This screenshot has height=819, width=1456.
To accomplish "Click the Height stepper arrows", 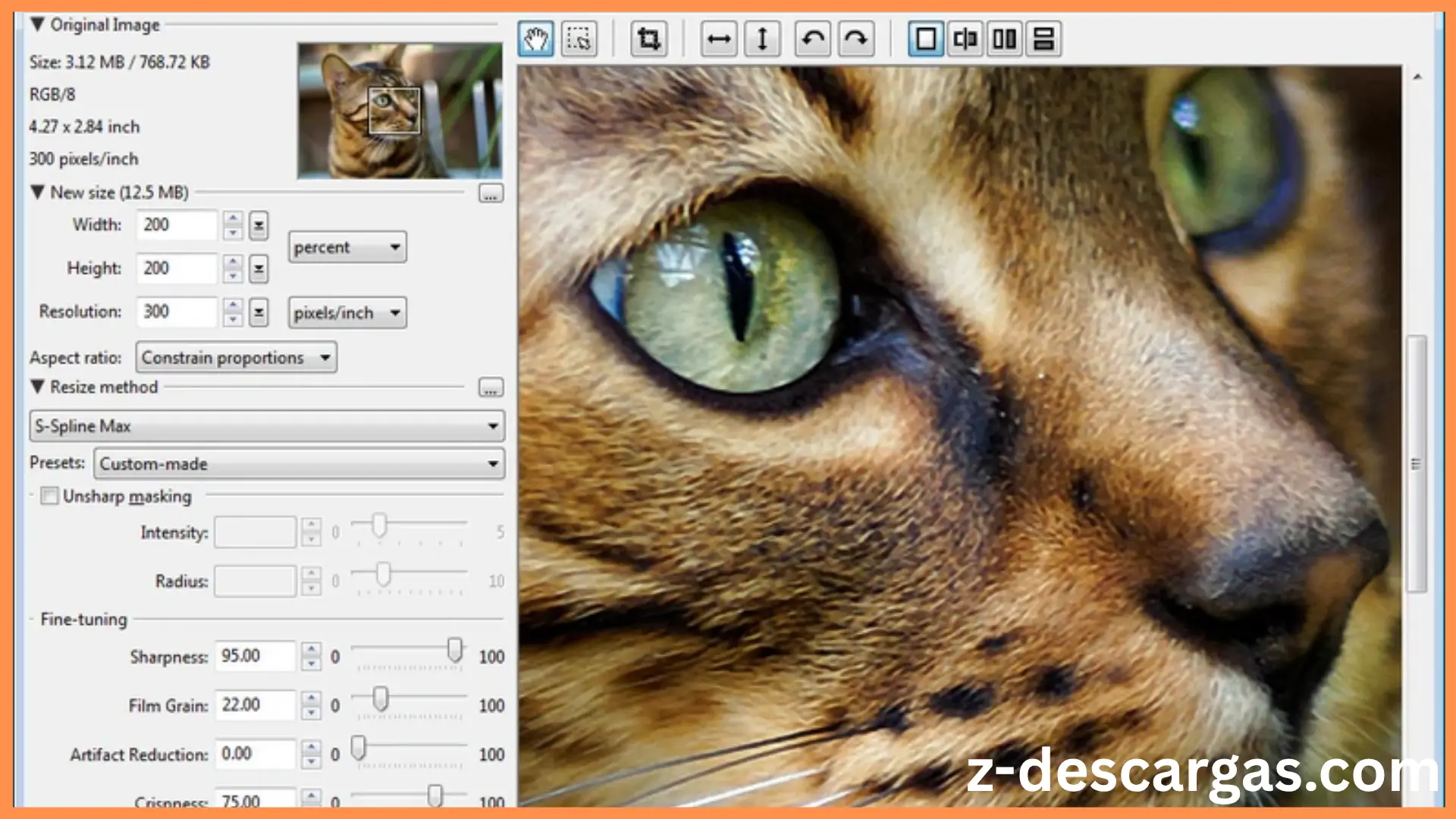I will [x=233, y=268].
